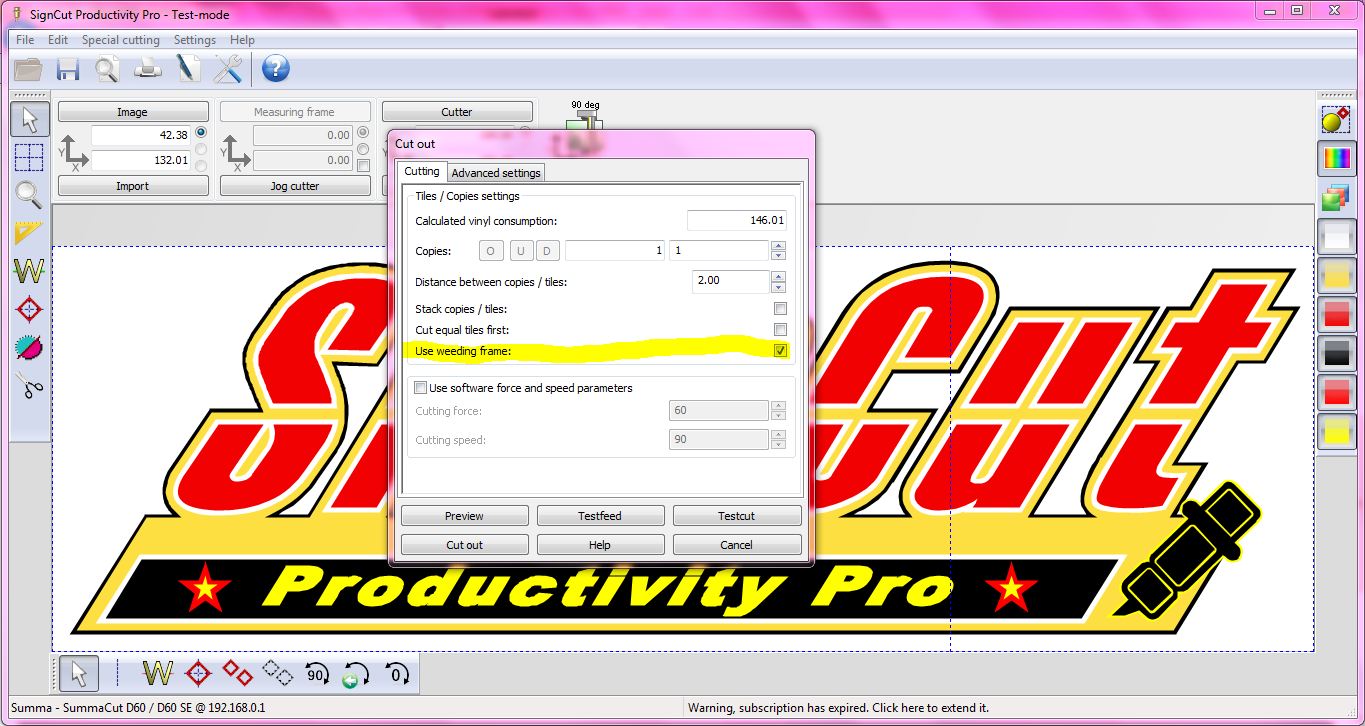Click yellow ball selection icon in right panel

[1336, 121]
